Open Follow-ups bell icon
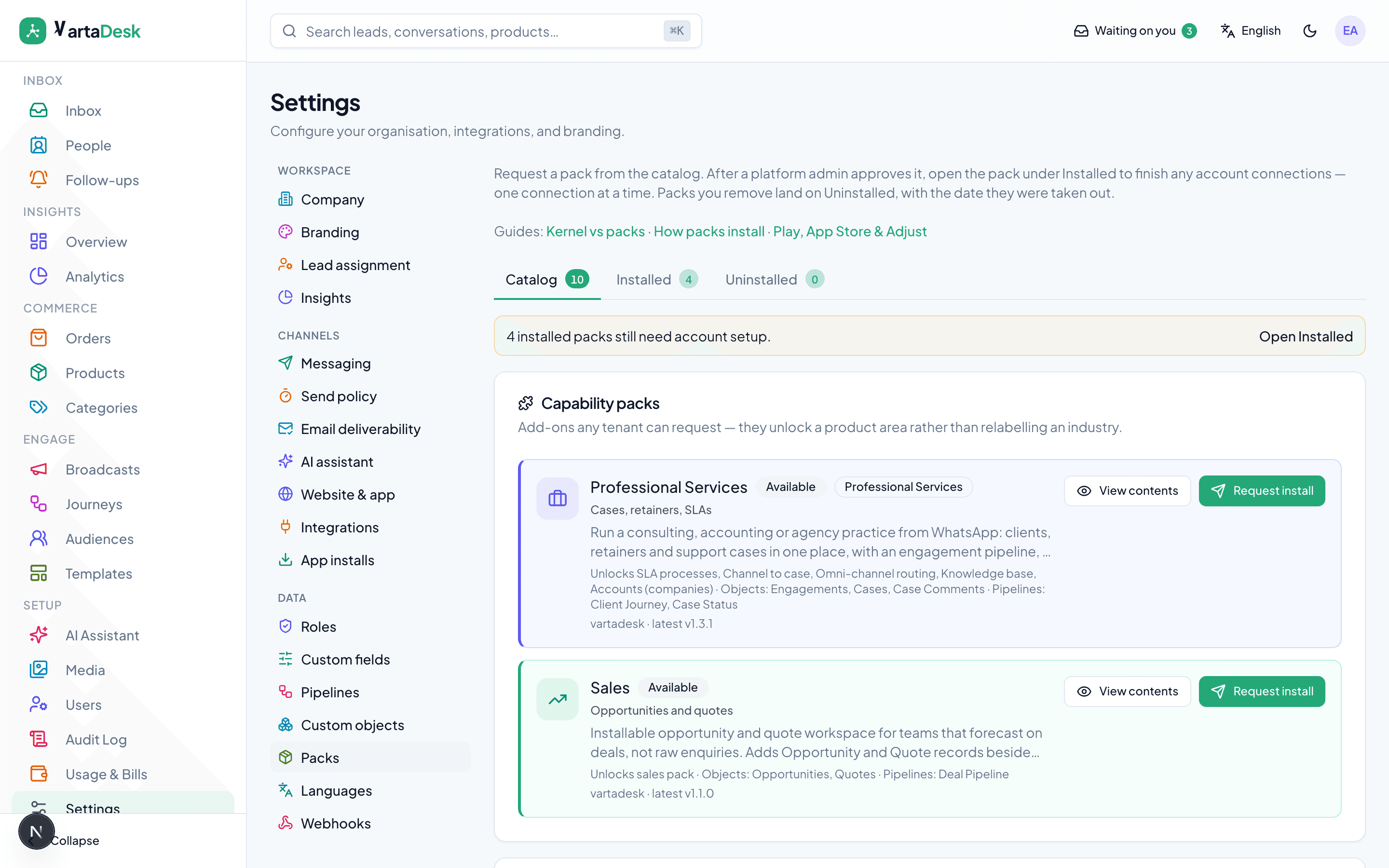This screenshot has height=868, width=1389. click(x=39, y=180)
